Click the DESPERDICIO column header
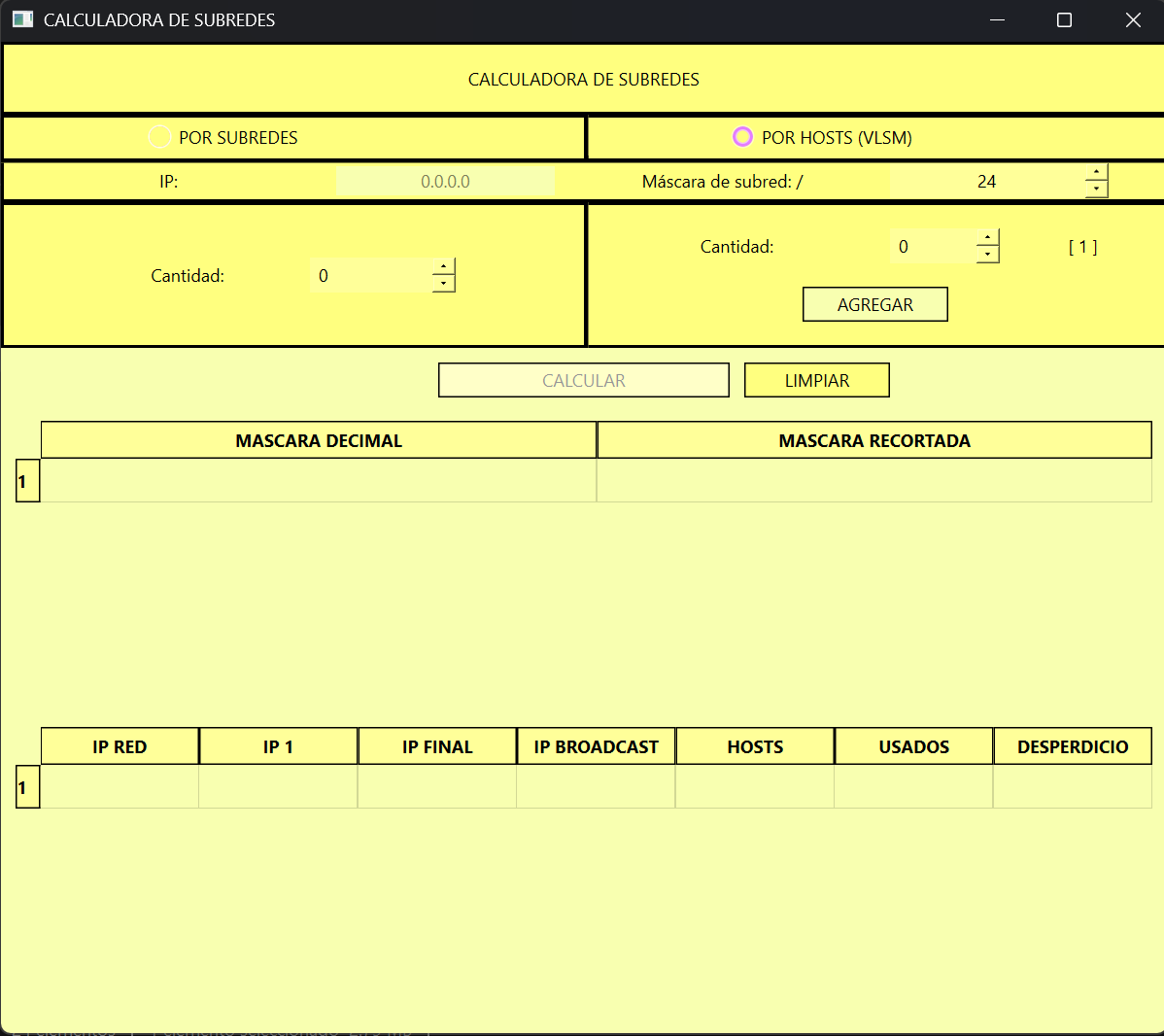The height and width of the screenshot is (1036, 1164). pyautogui.click(x=1073, y=746)
